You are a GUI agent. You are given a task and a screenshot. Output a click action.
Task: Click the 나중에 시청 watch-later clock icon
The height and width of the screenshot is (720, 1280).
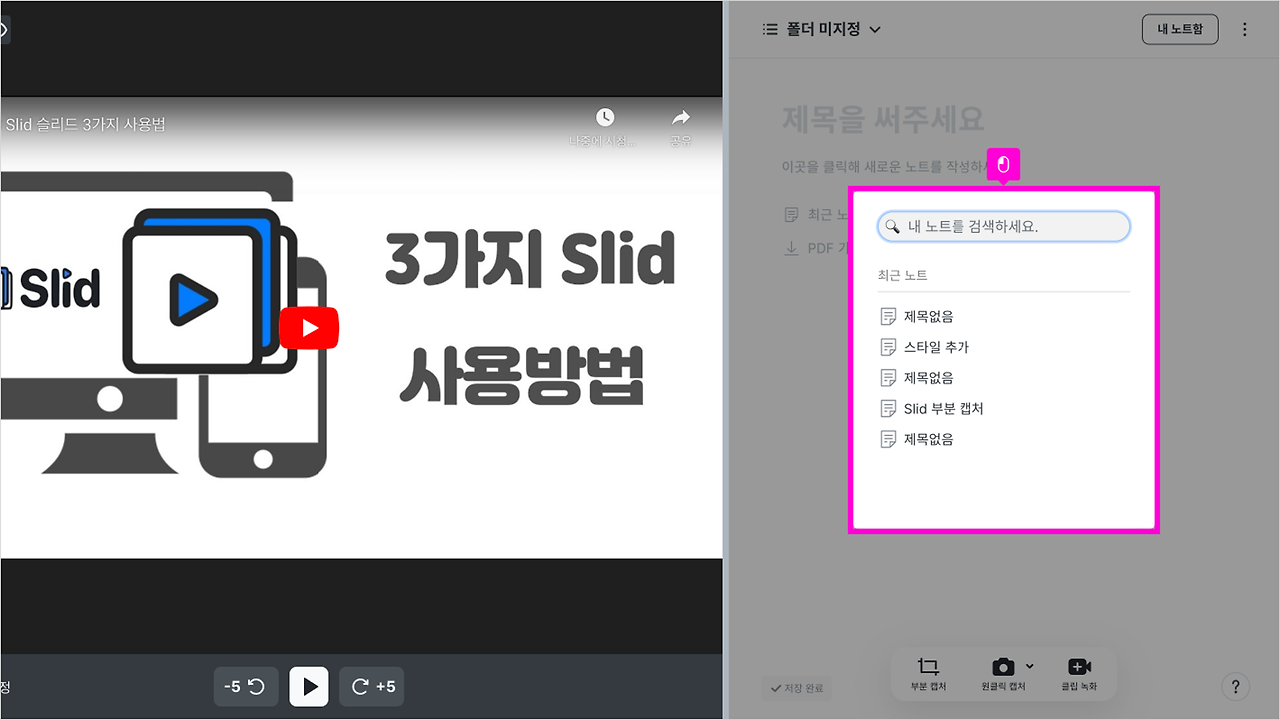click(x=604, y=118)
